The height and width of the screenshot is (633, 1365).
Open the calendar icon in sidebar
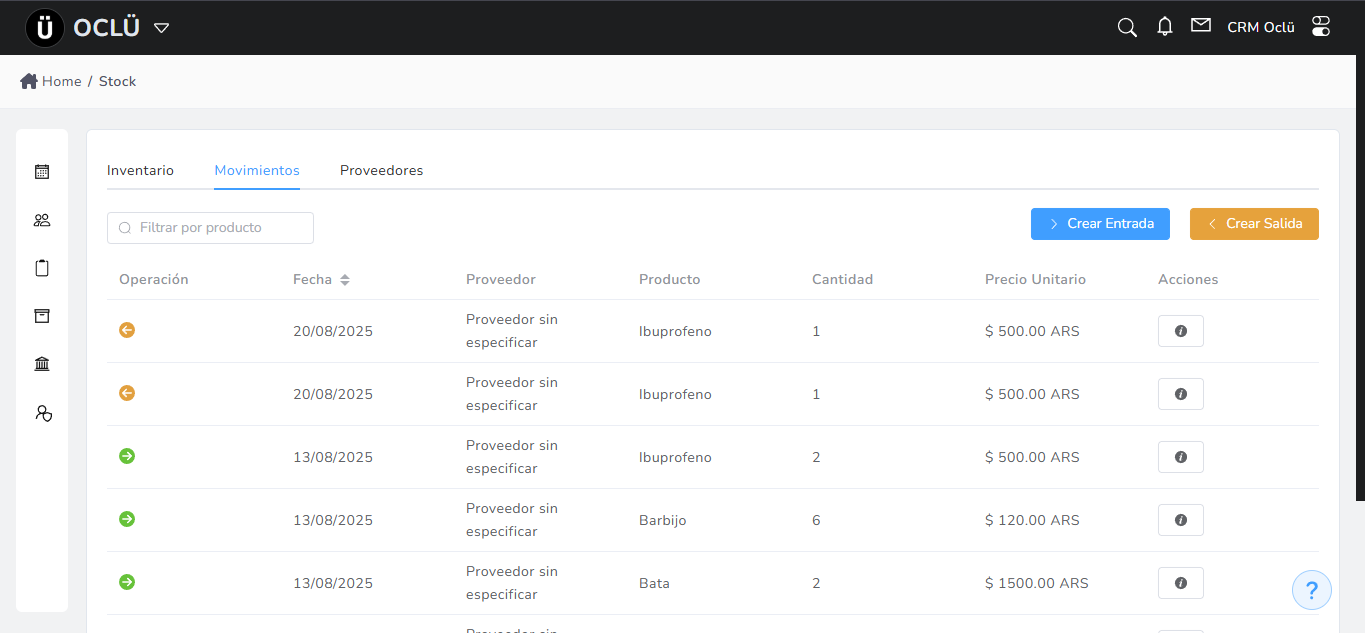tap(42, 172)
